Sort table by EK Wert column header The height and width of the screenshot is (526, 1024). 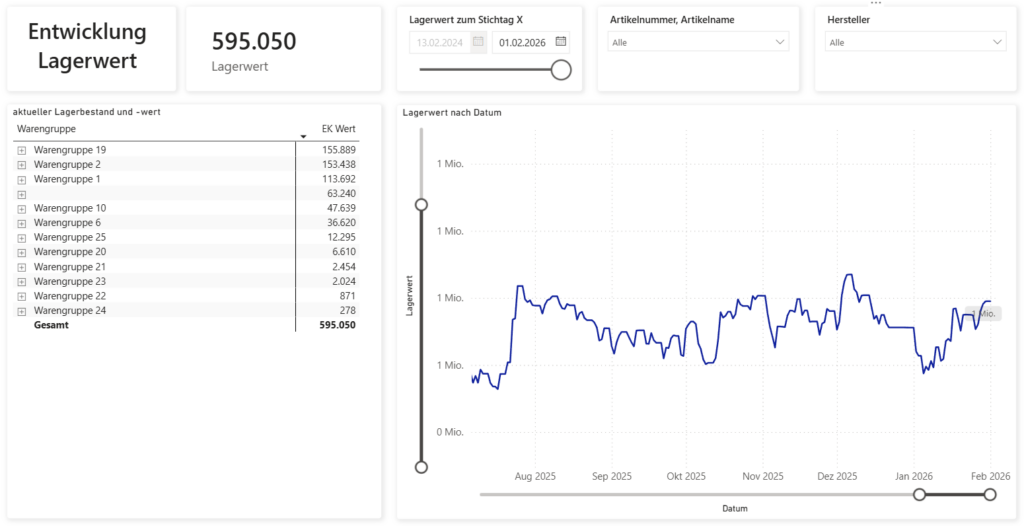click(337, 129)
